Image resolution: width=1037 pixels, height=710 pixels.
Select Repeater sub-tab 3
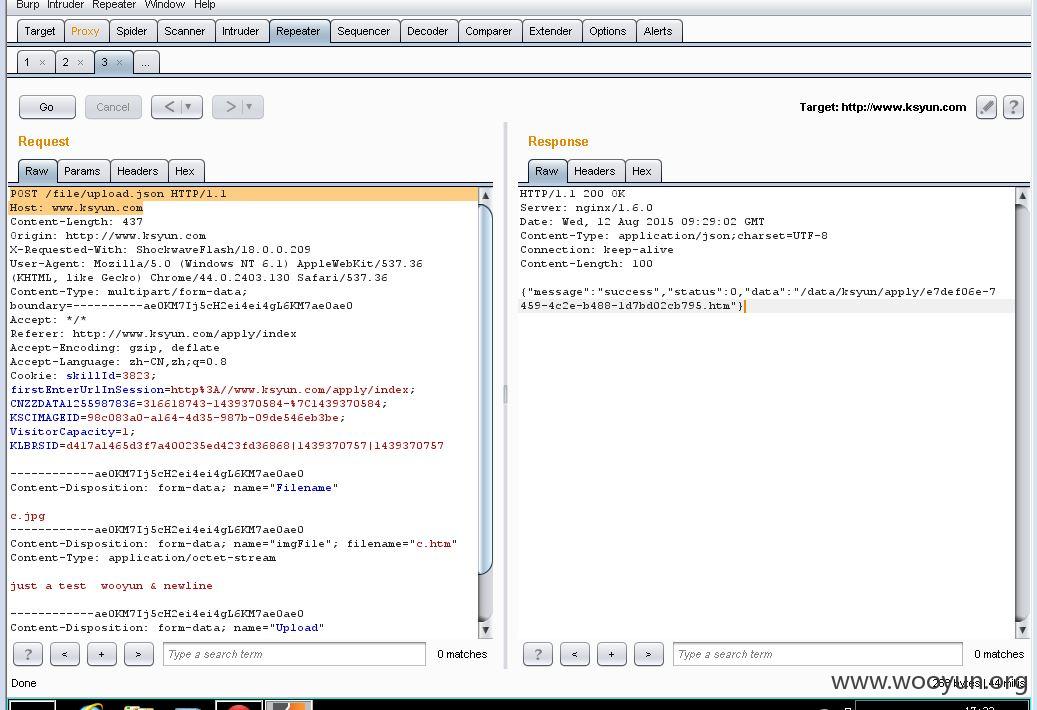104,62
